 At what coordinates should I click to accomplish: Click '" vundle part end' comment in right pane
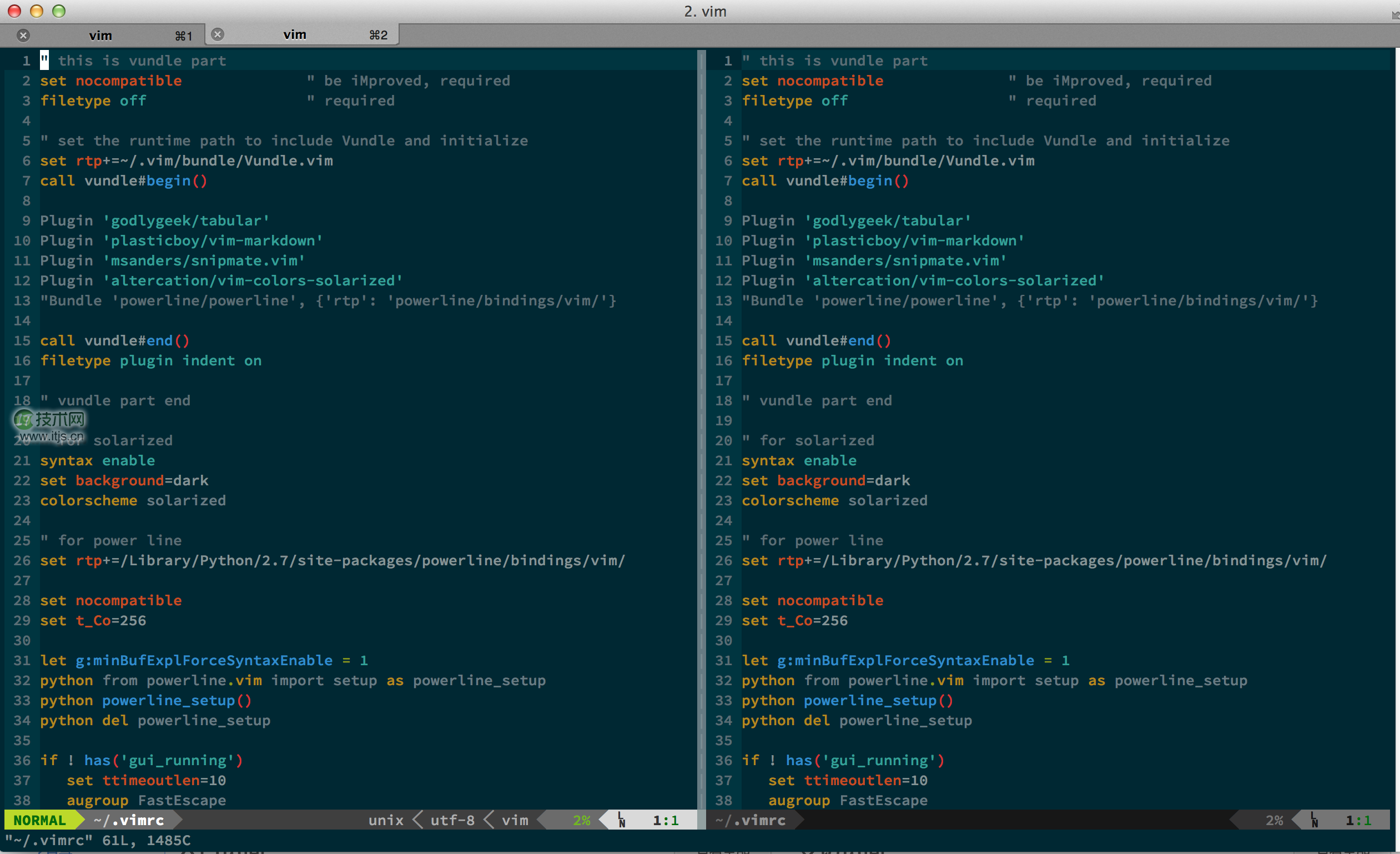(817, 400)
